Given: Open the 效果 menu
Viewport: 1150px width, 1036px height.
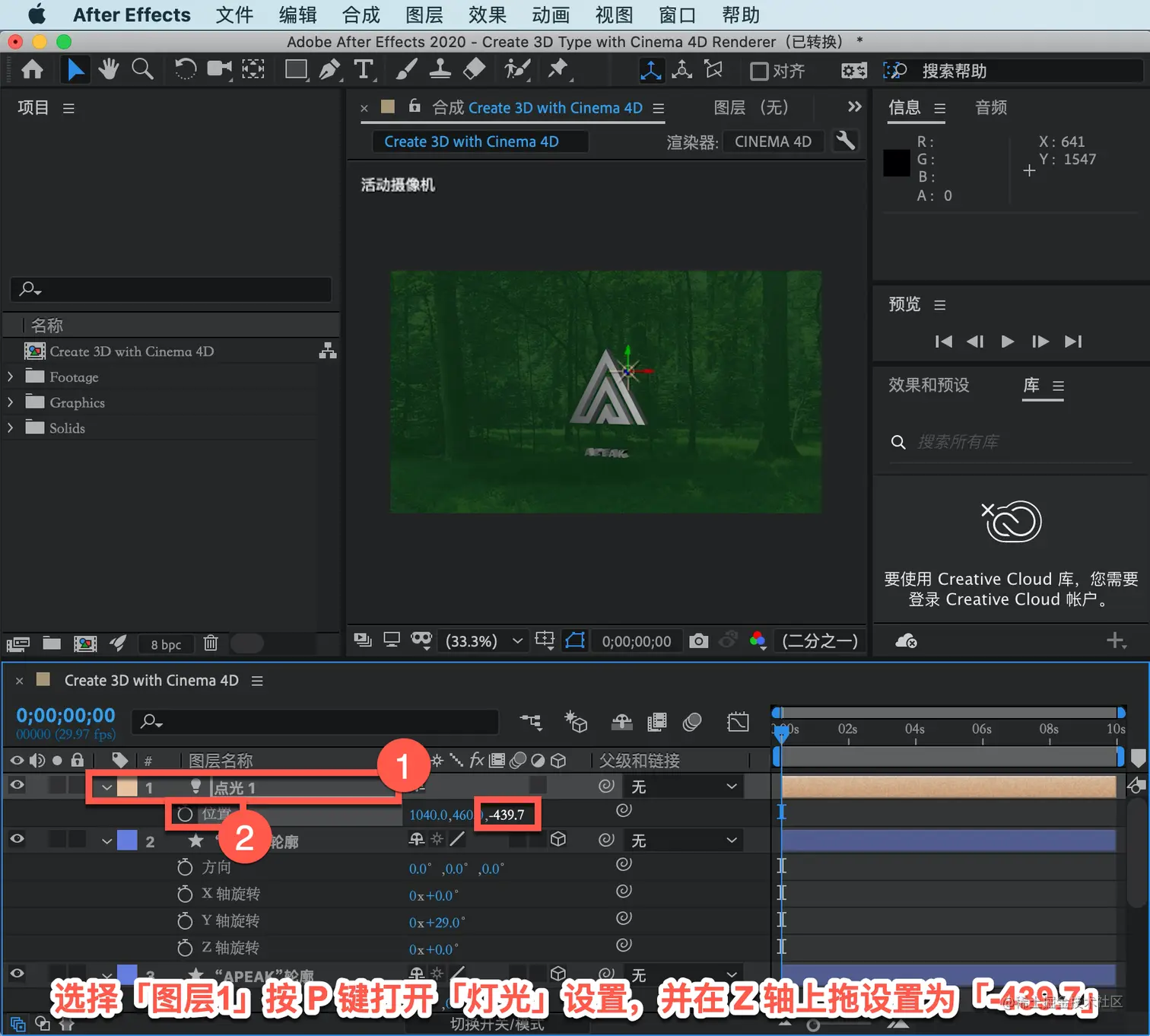Looking at the screenshot, I should click(487, 15).
